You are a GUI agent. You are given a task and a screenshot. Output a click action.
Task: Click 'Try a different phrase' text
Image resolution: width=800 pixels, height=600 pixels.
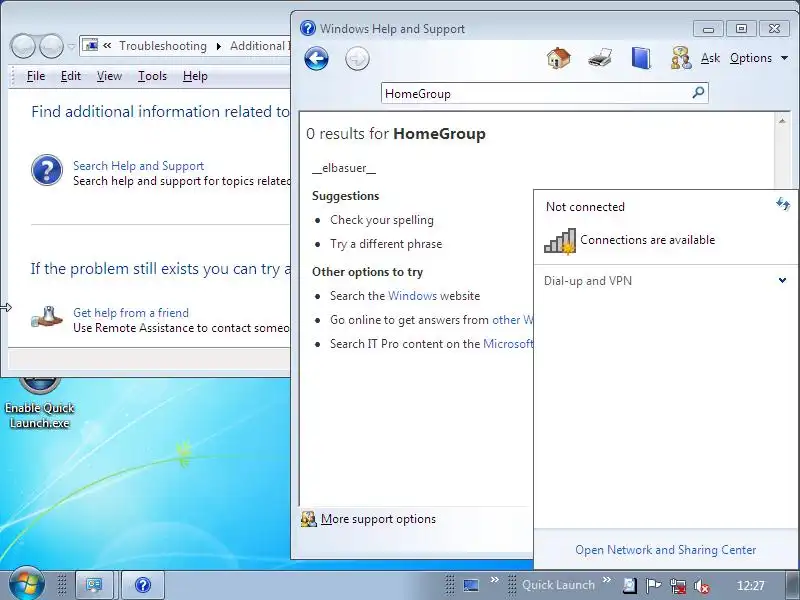386,244
